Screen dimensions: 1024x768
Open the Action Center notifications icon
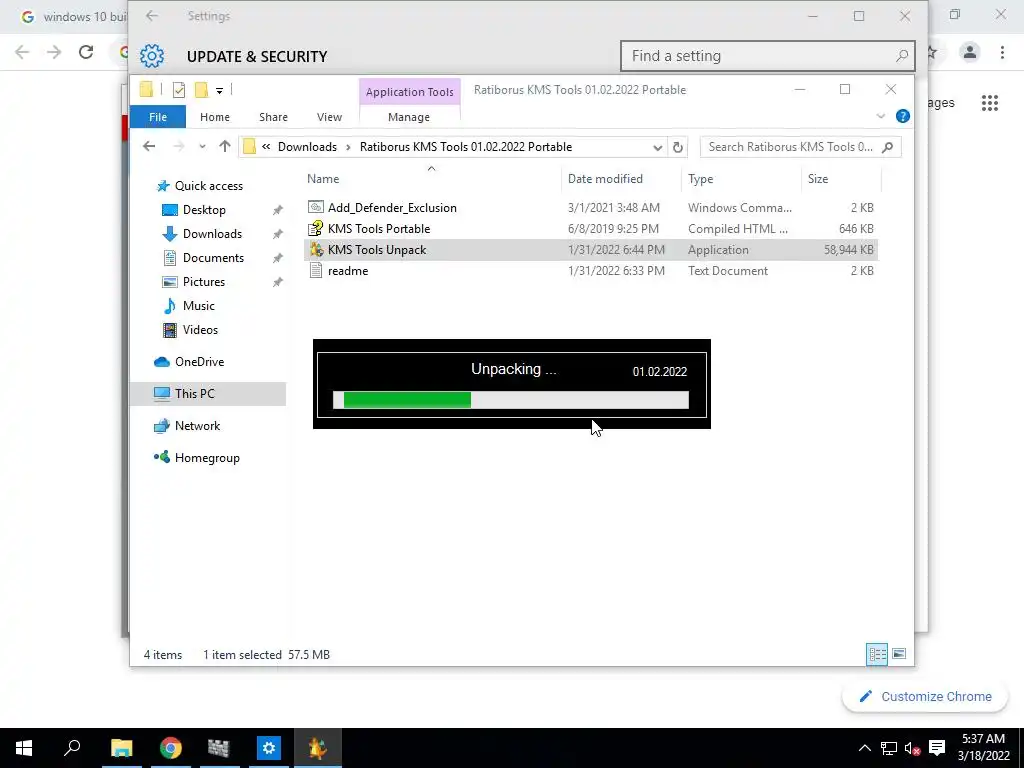pyautogui.click(x=937, y=748)
